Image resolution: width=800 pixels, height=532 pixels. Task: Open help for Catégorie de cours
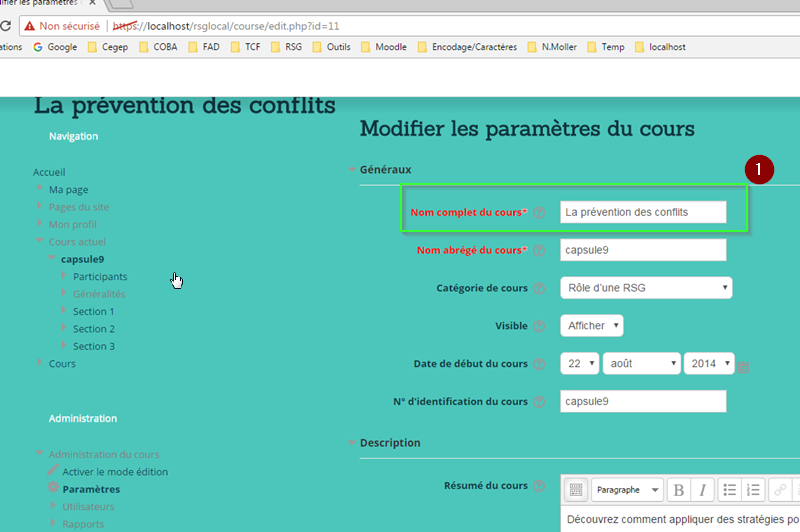coord(539,289)
